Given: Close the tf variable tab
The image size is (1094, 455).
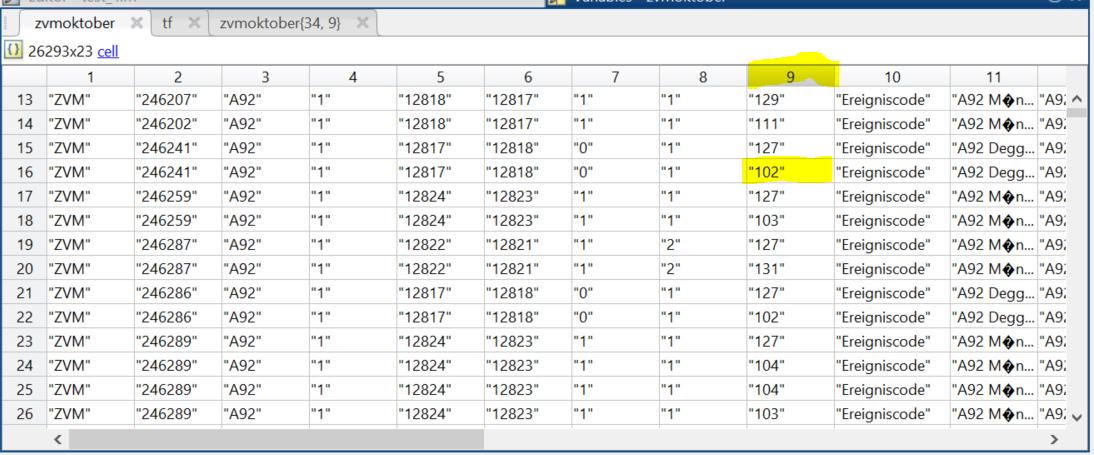Looking at the screenshot, I should point(194,22).
